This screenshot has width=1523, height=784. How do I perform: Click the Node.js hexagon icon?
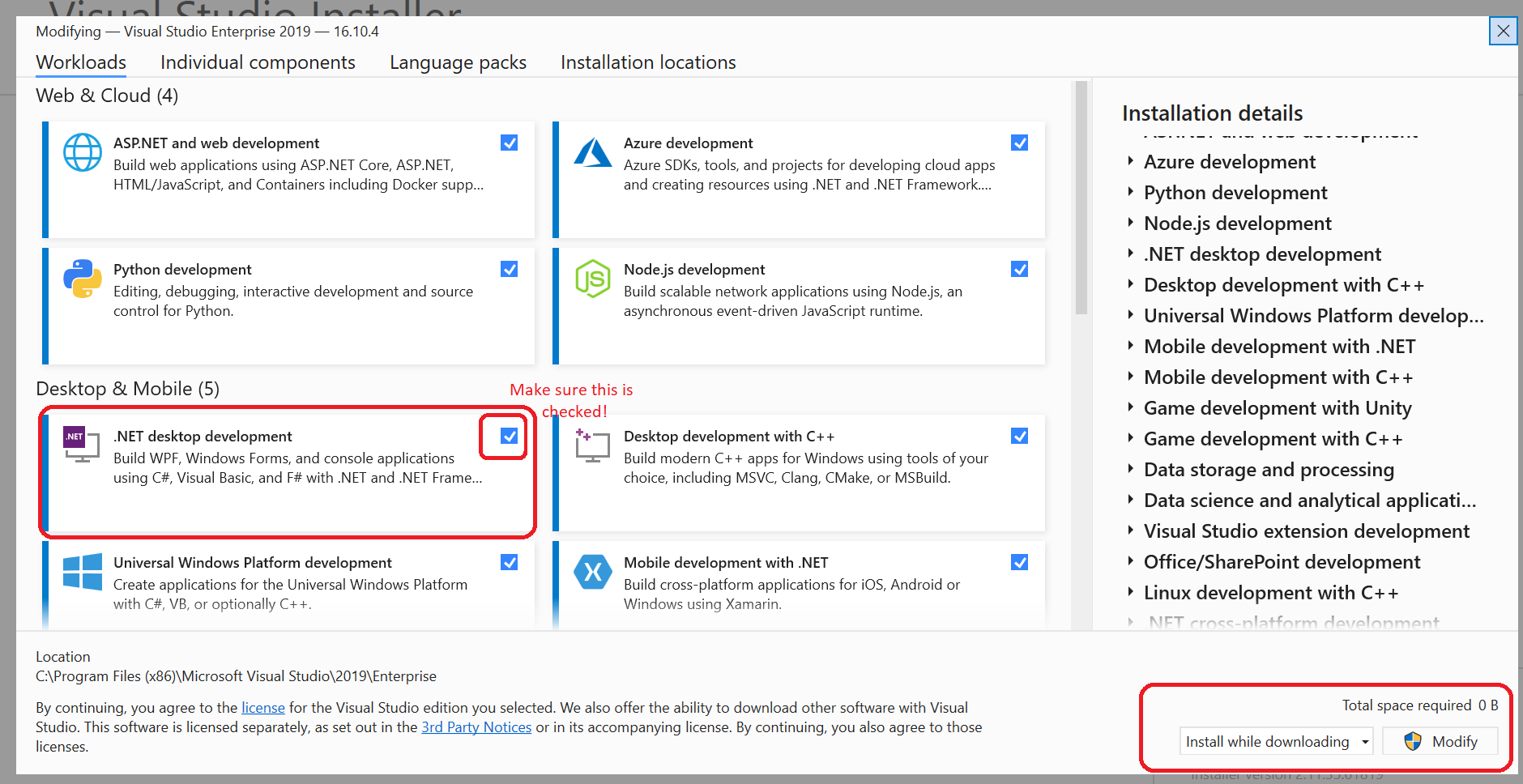(593, 279)
